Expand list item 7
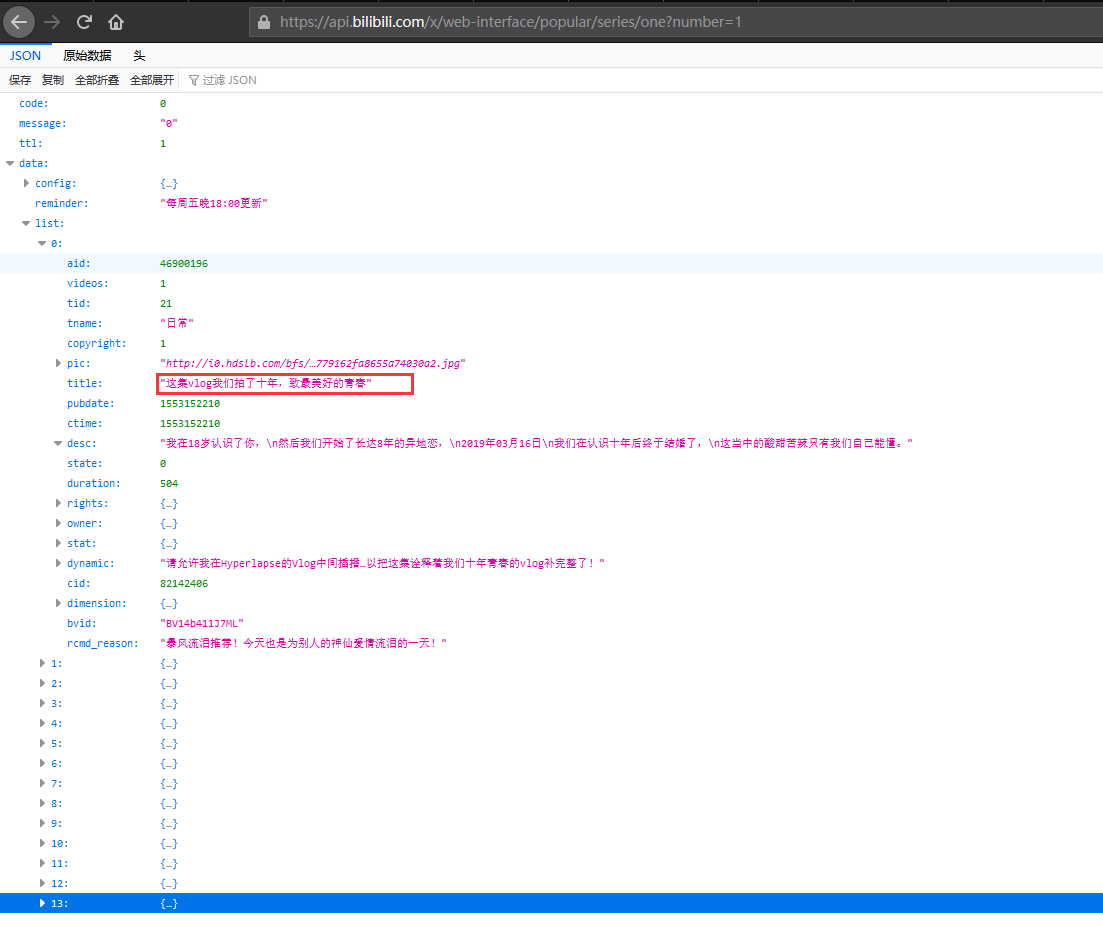 pos(42,784)
